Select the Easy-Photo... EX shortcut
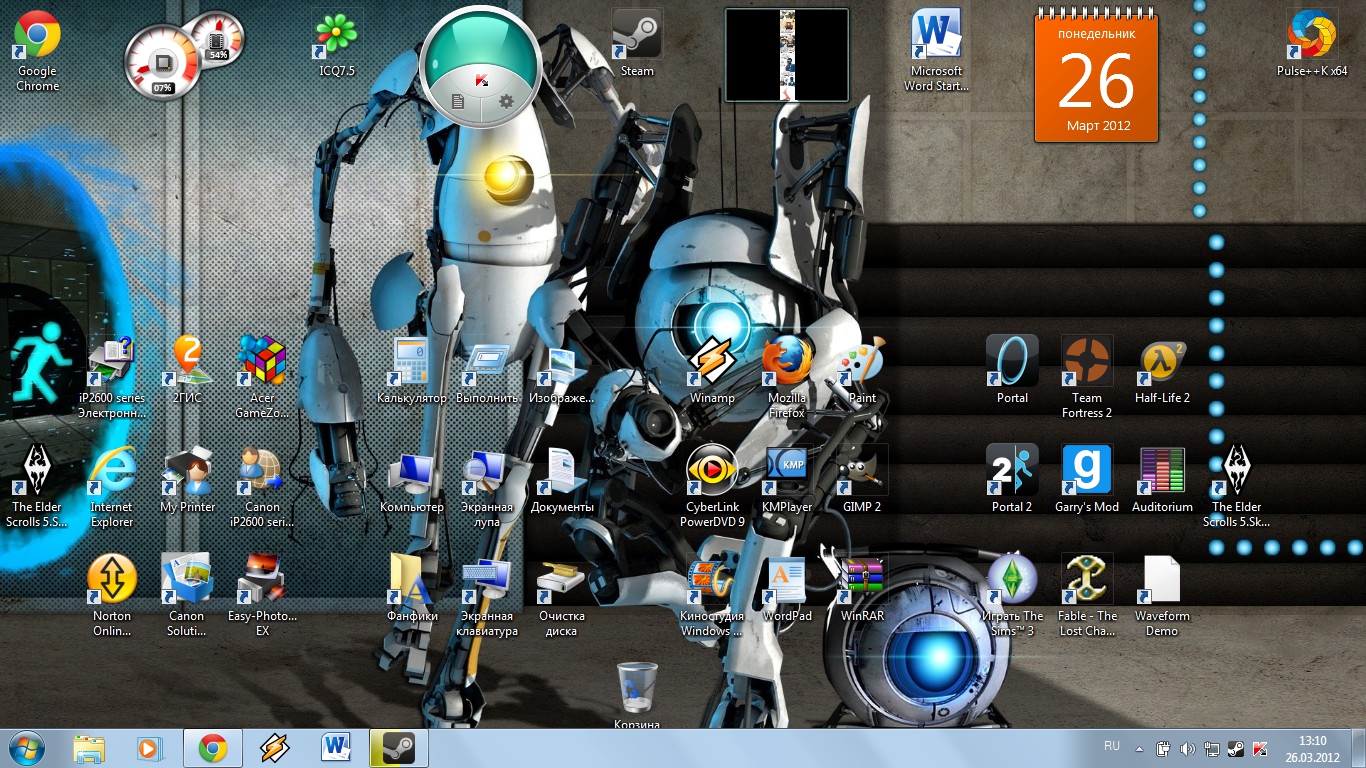 pos(262,596)
